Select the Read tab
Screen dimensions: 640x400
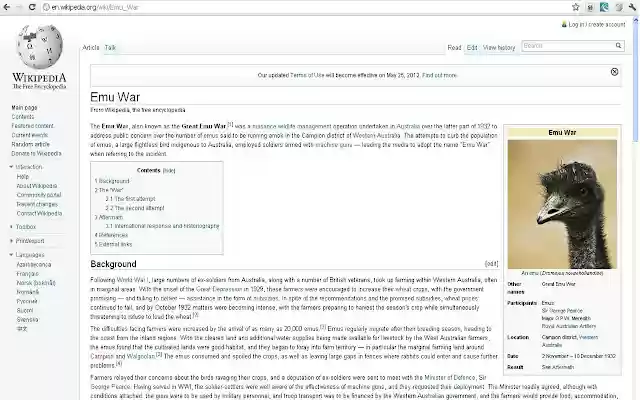click(x=454, y=47)
